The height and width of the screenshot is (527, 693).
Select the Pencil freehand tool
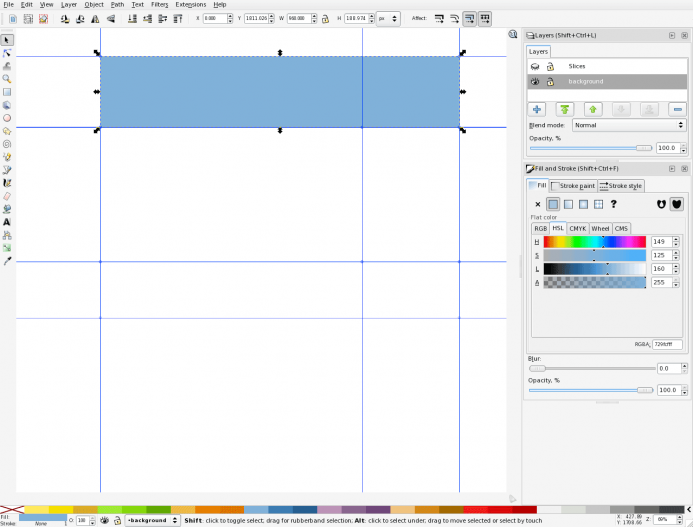pos(7,157)
